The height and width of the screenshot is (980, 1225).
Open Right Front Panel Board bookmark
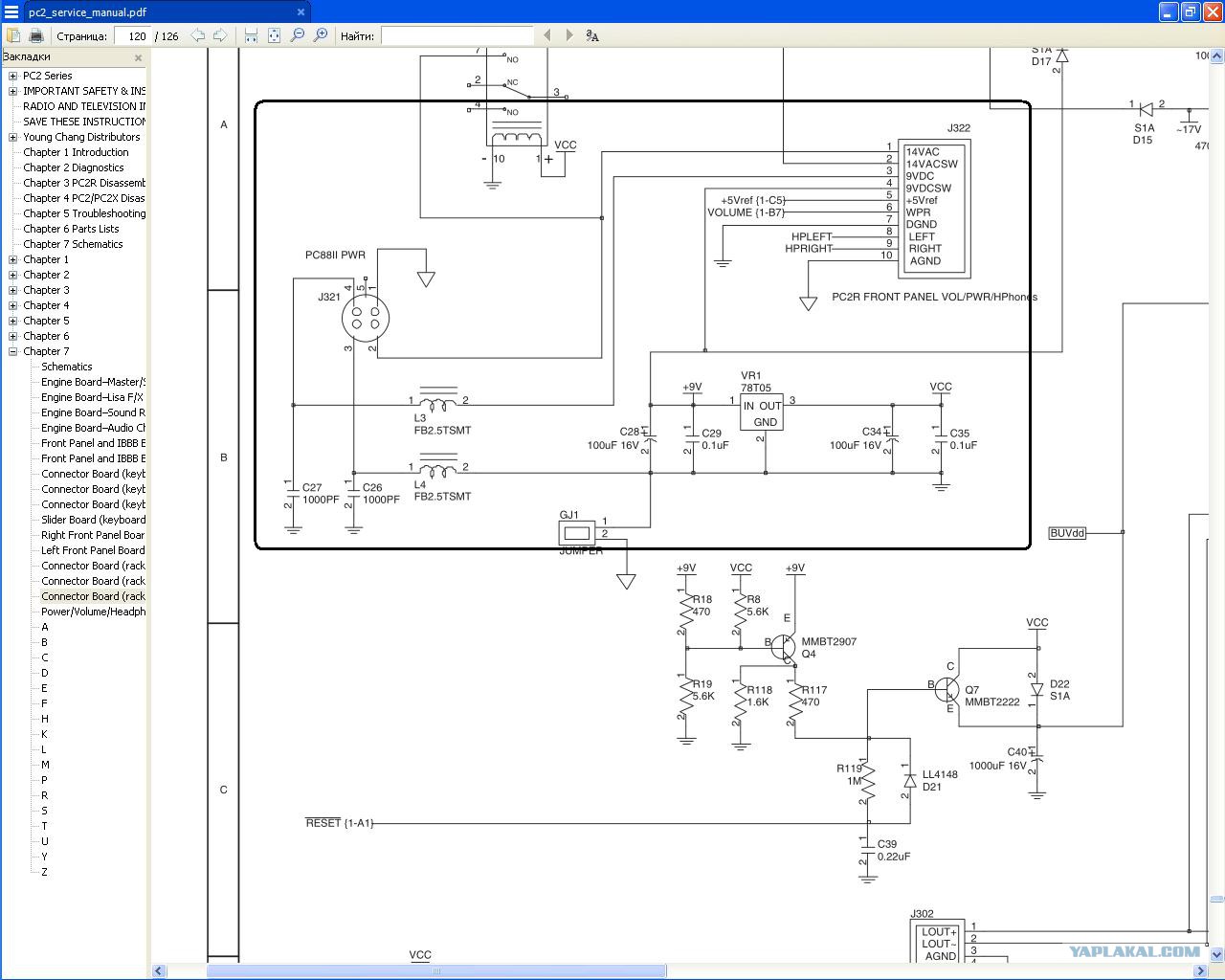93,535
